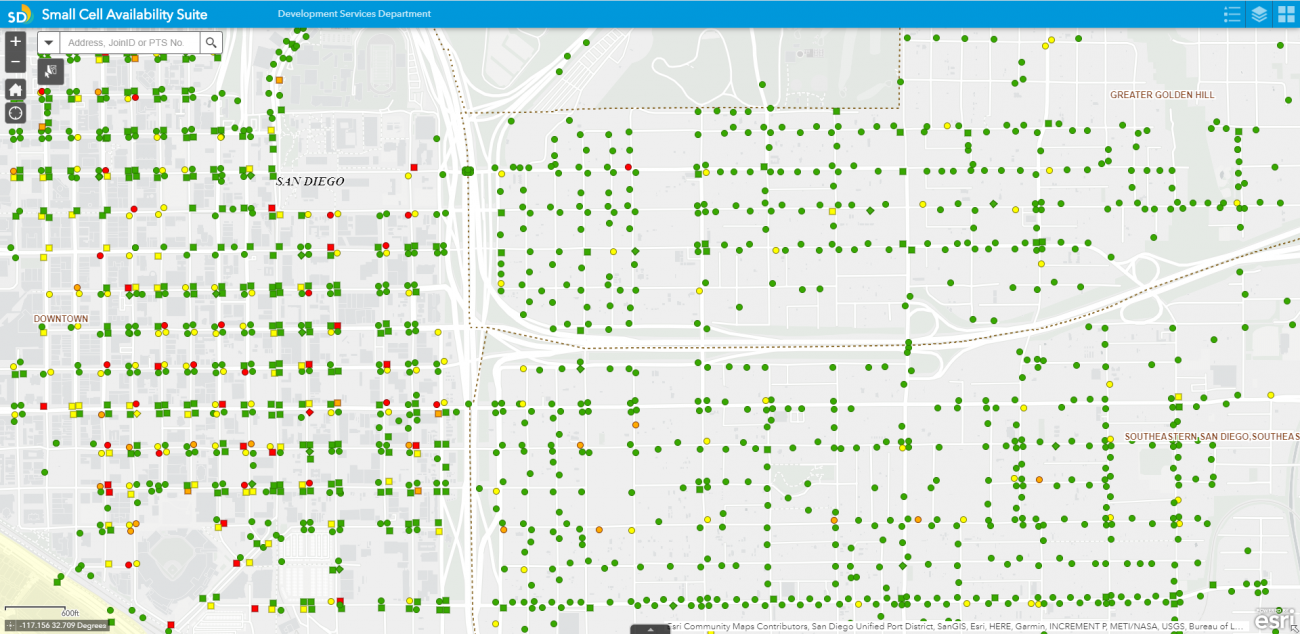The image size is (1300, 634).
Task: Click the SOUTHEASTERN SAN DIEGO map label
Action: [1212, 437]
